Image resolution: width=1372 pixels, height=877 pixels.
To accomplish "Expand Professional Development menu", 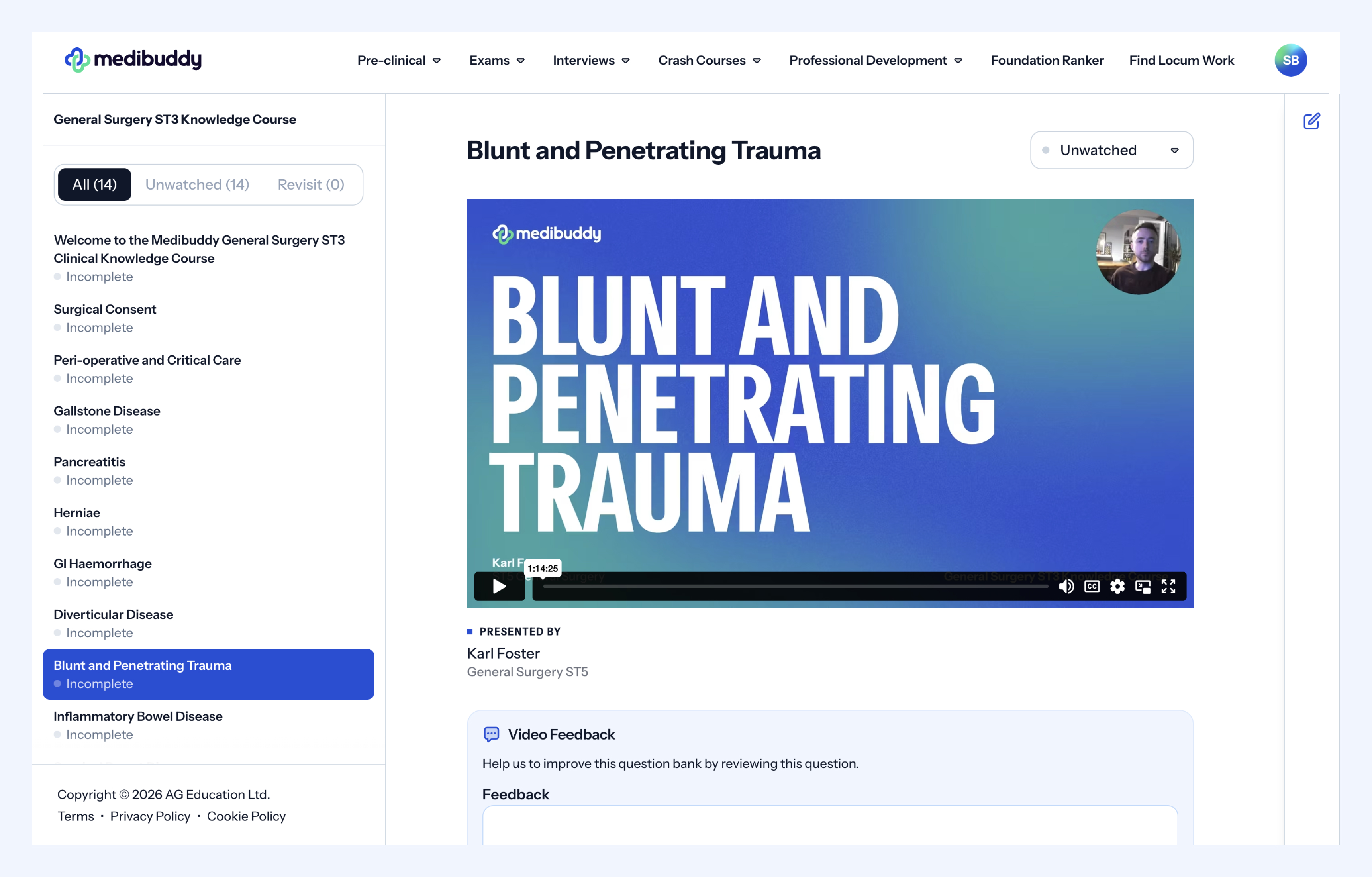I will pos(875,61).
